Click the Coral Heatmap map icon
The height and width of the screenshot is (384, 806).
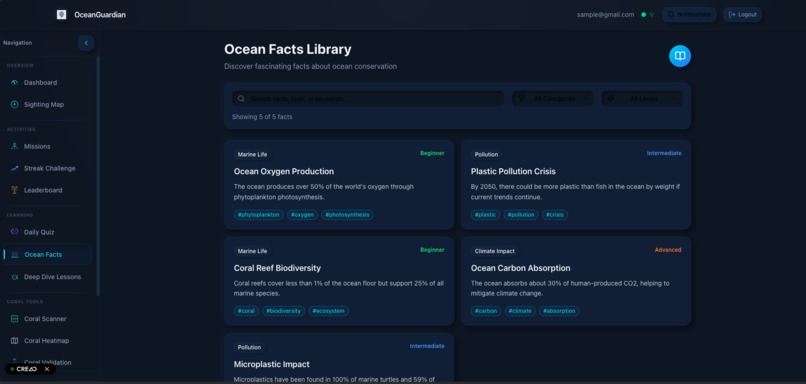14,340
